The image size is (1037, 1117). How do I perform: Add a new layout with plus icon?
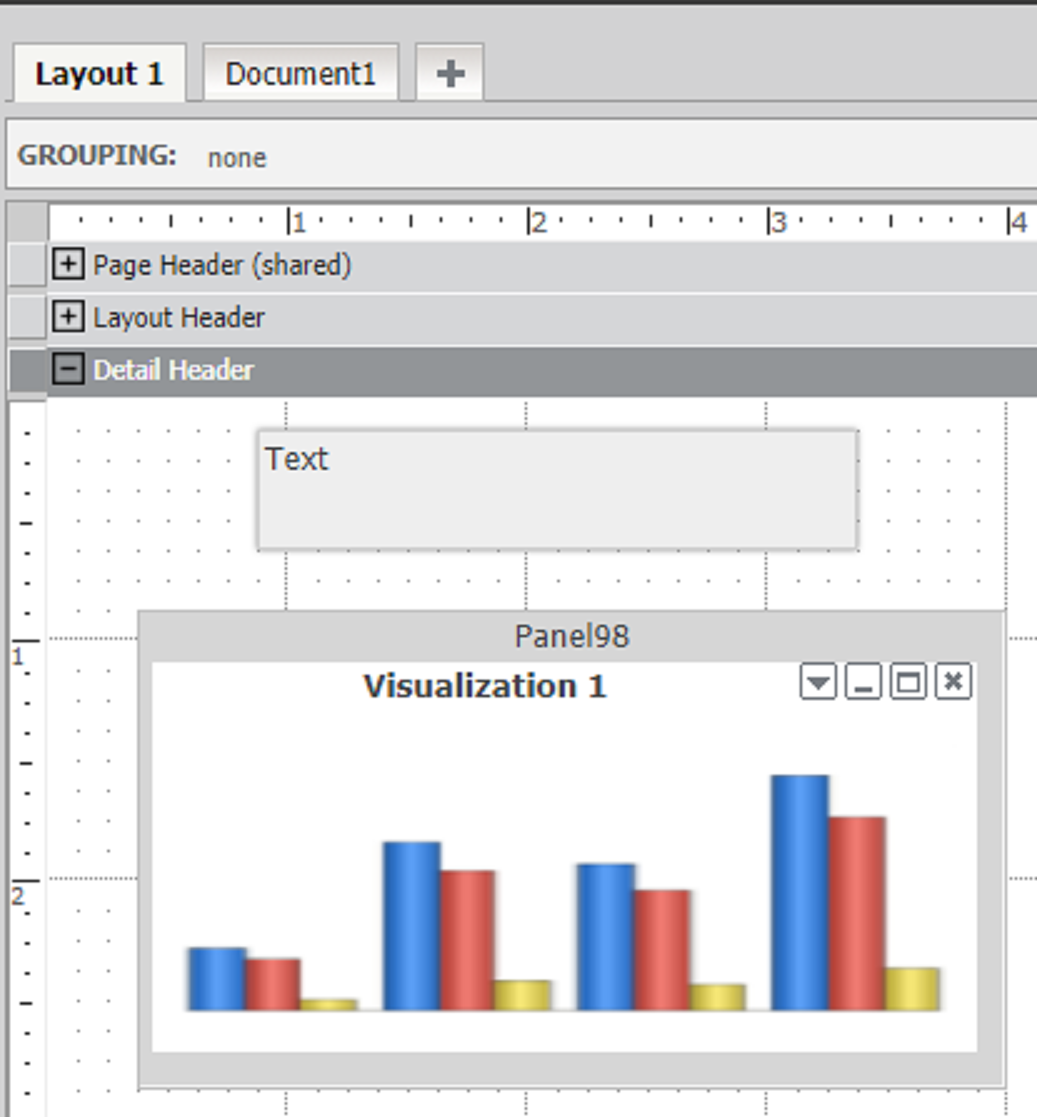pyautogui.click(x=450, y=73)
